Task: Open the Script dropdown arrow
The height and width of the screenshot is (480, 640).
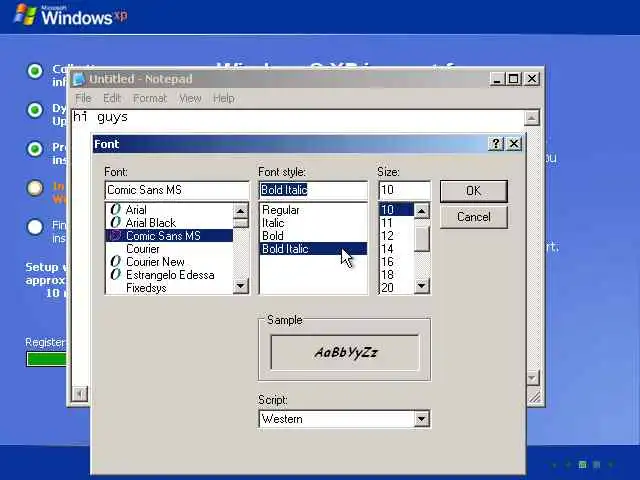Action: (x=422, y=419)
